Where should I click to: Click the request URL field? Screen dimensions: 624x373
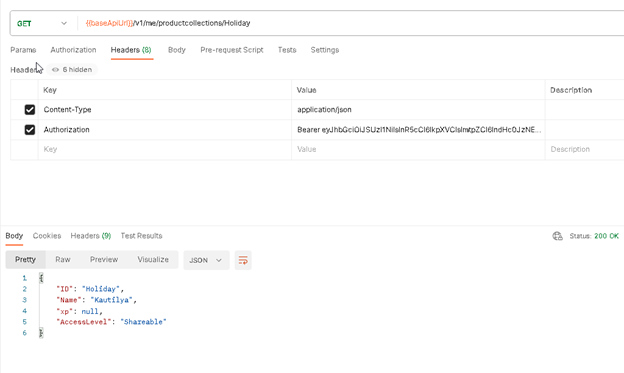(350, 23)
